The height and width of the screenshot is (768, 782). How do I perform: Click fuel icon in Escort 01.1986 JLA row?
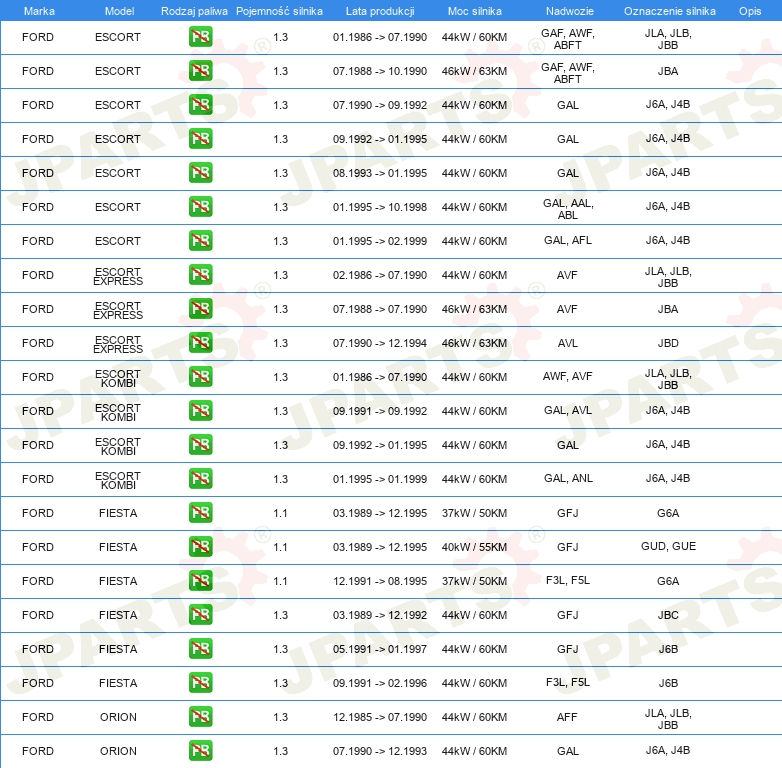[200, 37]
